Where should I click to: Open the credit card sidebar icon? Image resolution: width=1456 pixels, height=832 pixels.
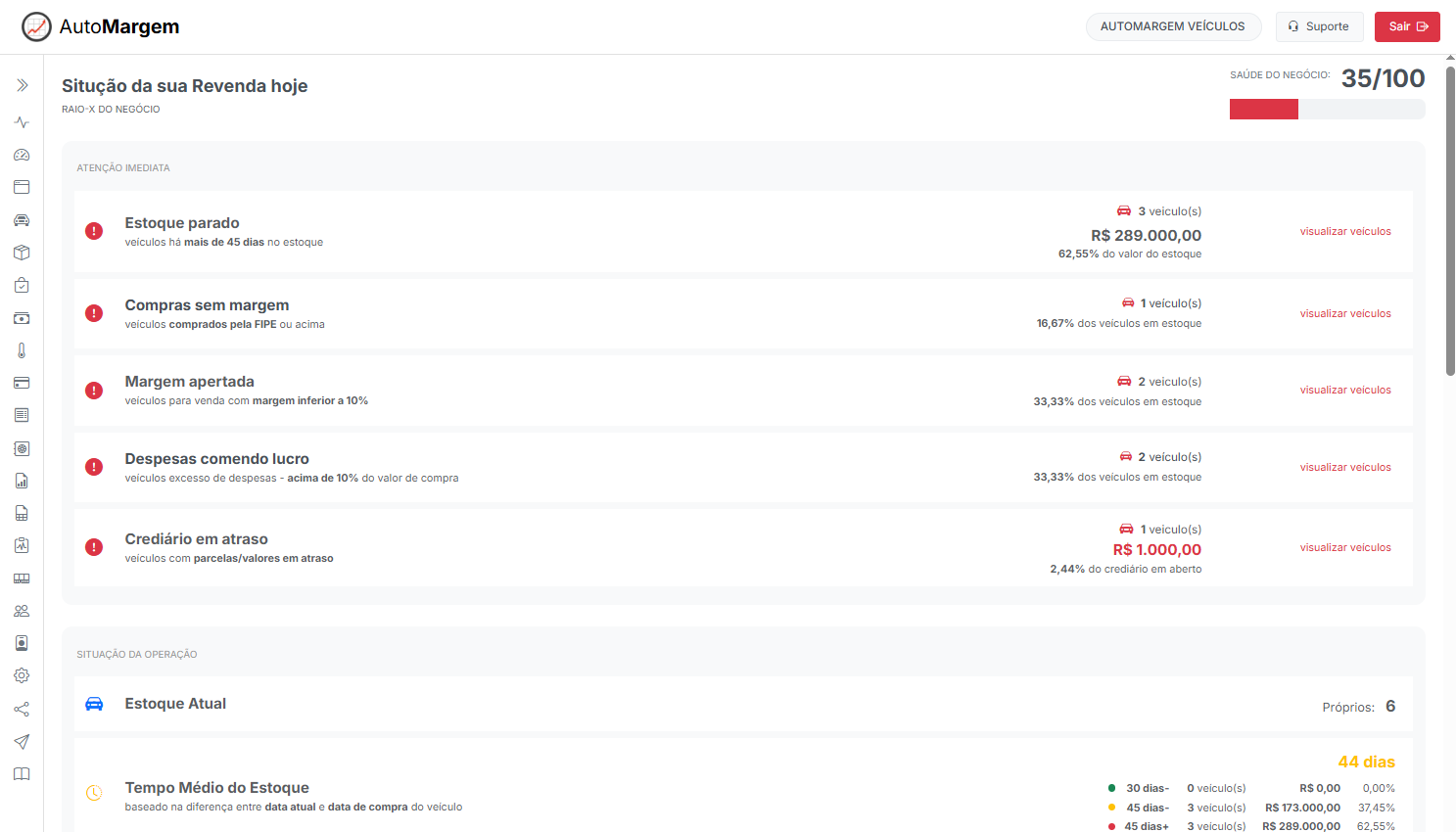pos(22,383)
